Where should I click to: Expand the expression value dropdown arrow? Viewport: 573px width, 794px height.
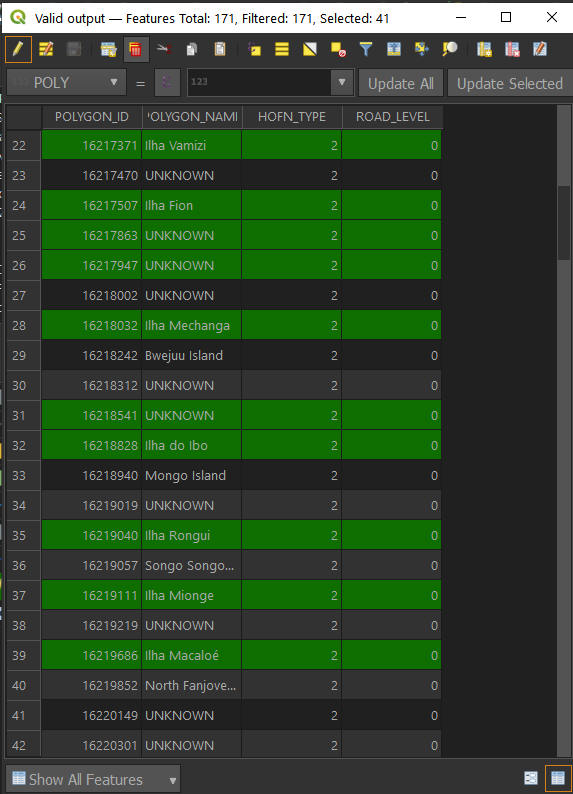(342, 82)
